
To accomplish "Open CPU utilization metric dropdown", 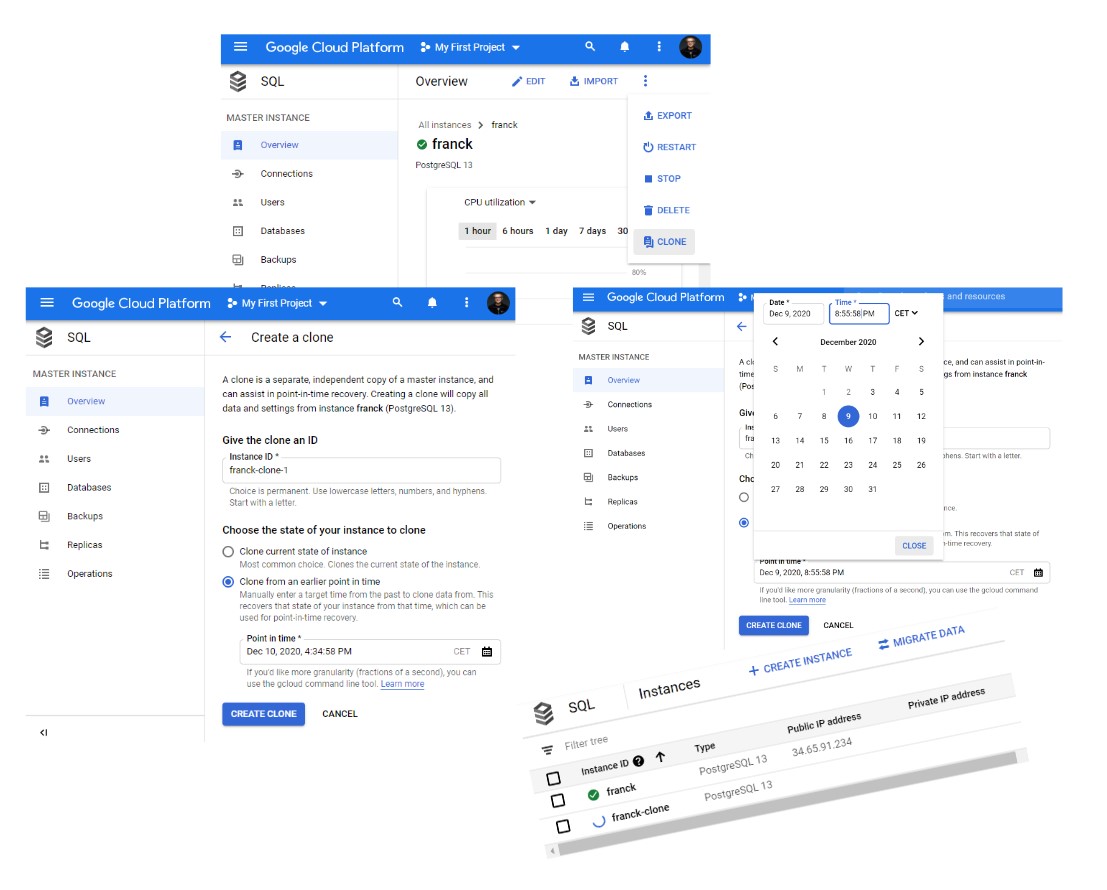I will click(x=500, y=202).
